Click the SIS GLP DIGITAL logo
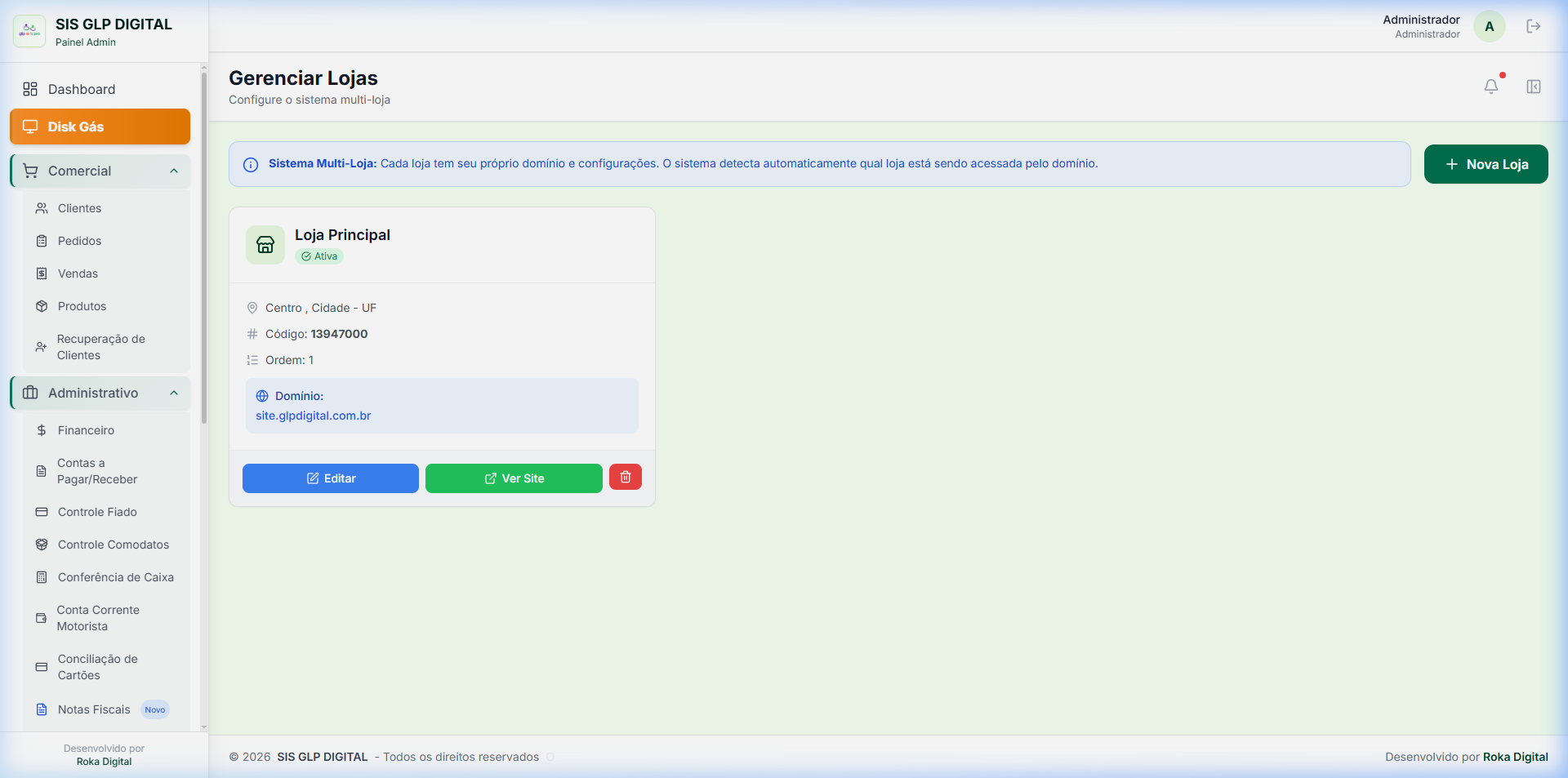This screenshot has width=1568, height=778. [29, 31]
